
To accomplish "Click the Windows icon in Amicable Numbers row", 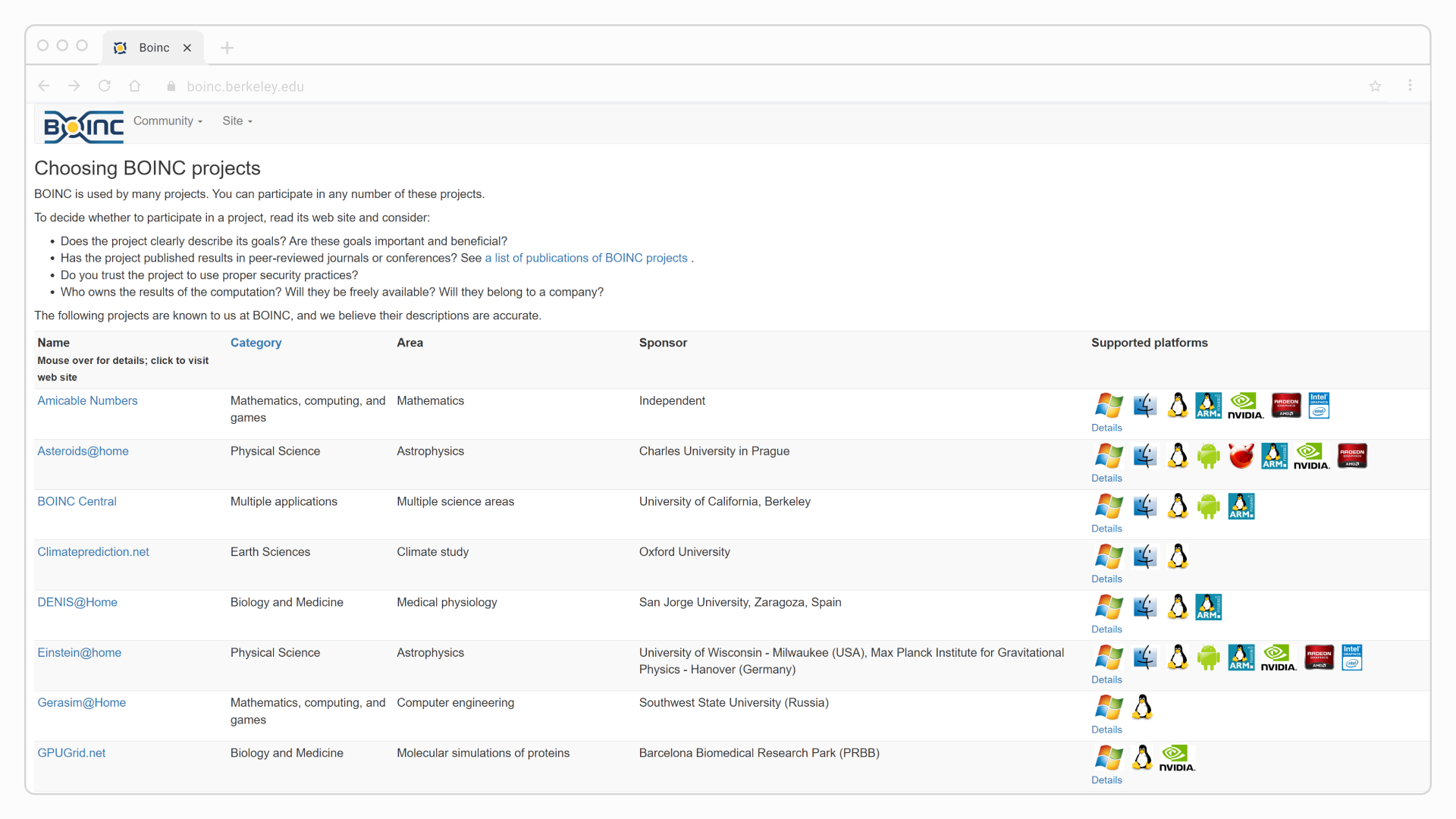I will (x=1109, y=406).
